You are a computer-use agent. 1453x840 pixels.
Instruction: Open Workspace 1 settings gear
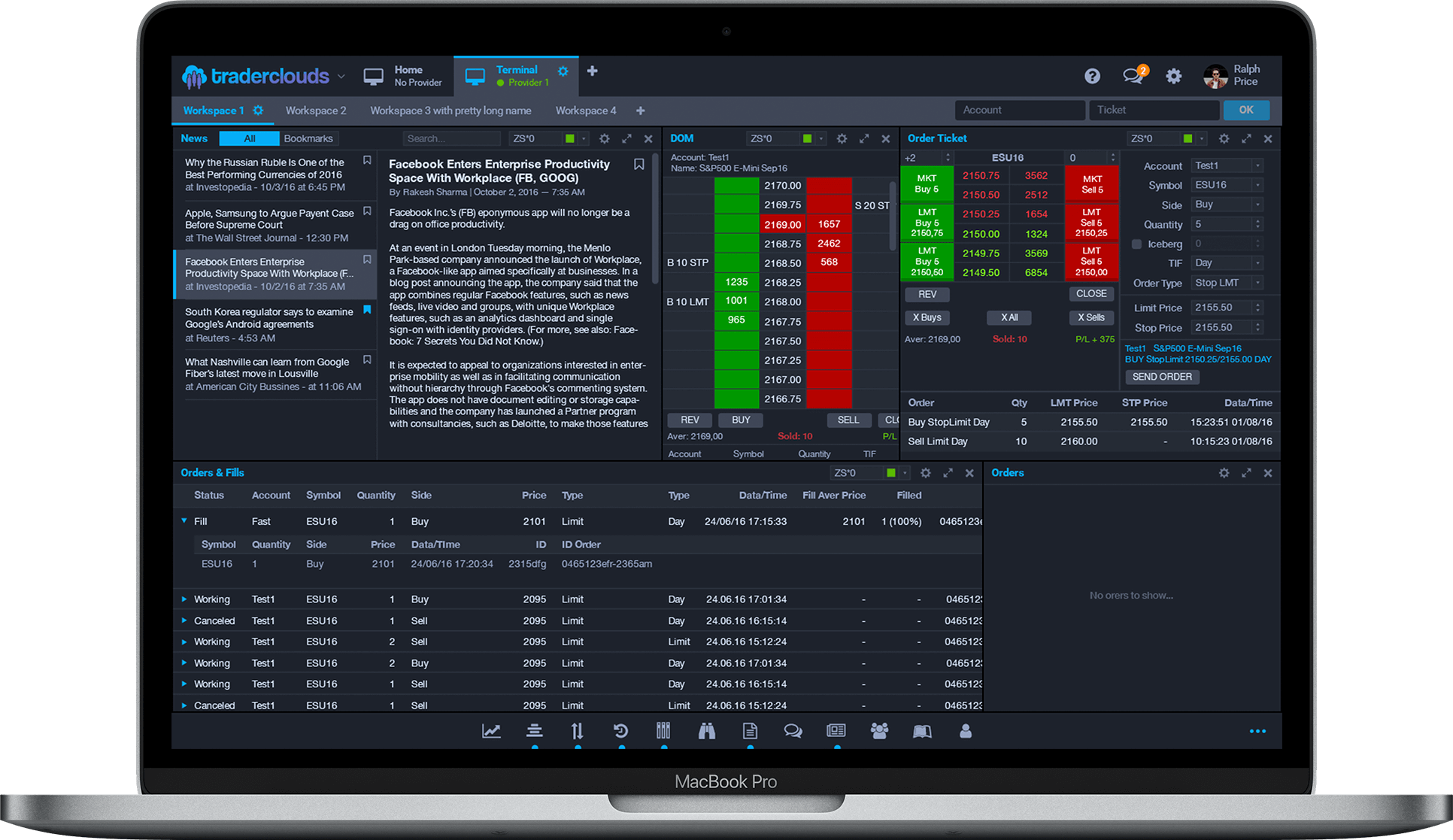pyautogui.click(x=258, y=111)
